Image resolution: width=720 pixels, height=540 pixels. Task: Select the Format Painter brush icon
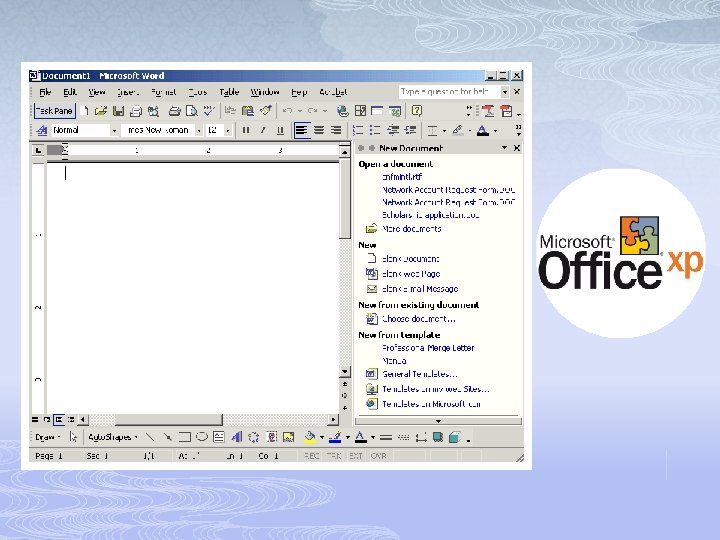(265, 111)
